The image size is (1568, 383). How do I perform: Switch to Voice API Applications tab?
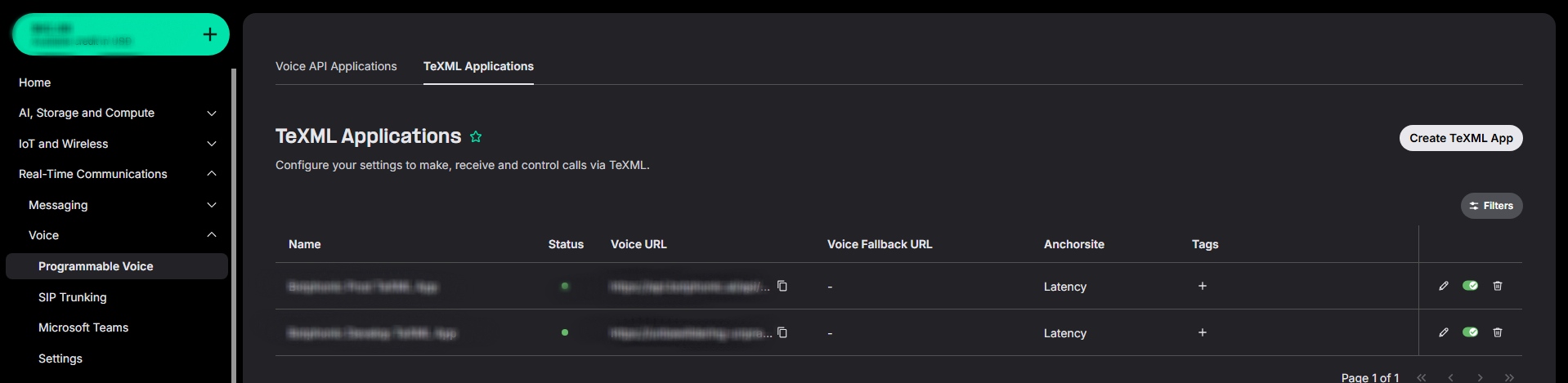[336, 66]
